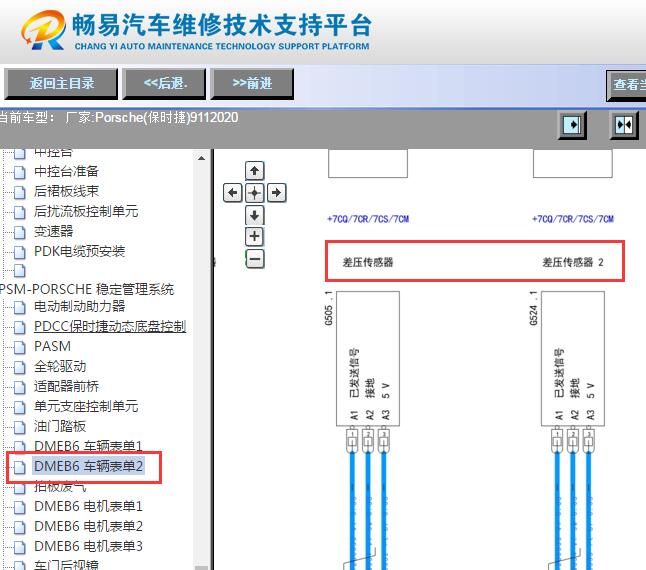This screenshot has height=570, width=646.
Task: Click the 查看 button at top right
Action: (x=626, y=85)
